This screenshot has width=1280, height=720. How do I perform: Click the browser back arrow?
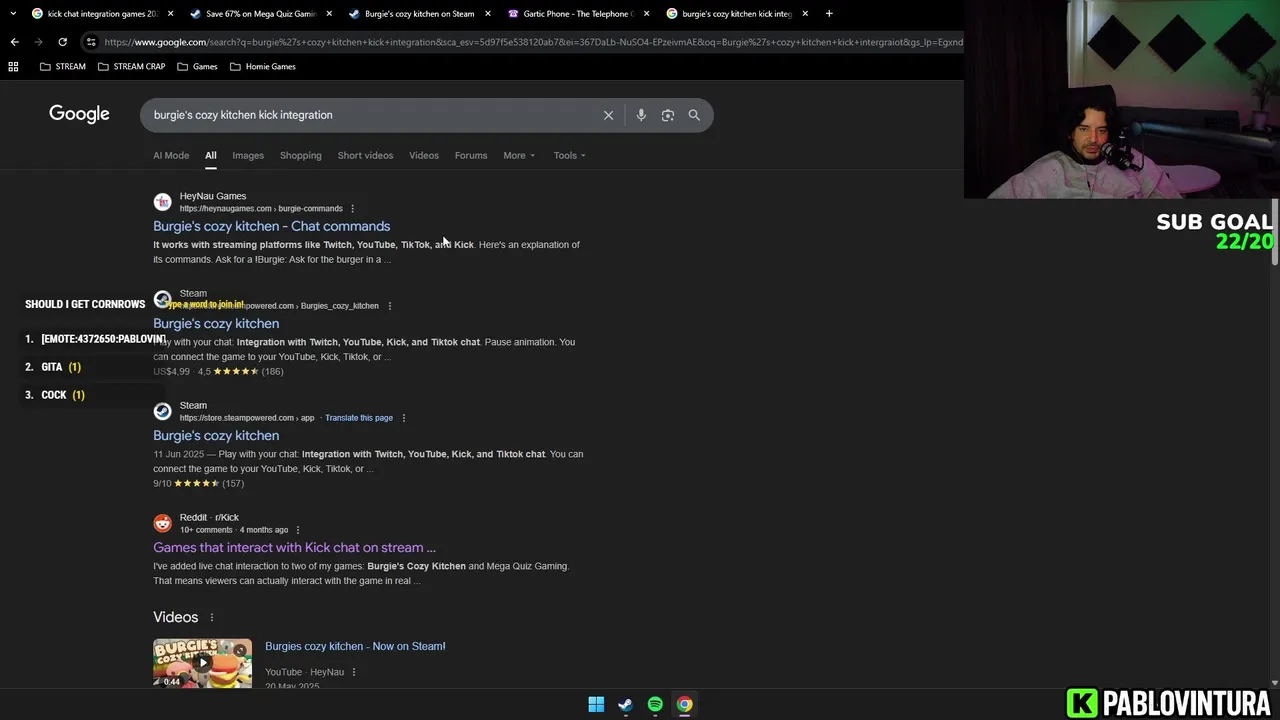click(x=14, y=42)
